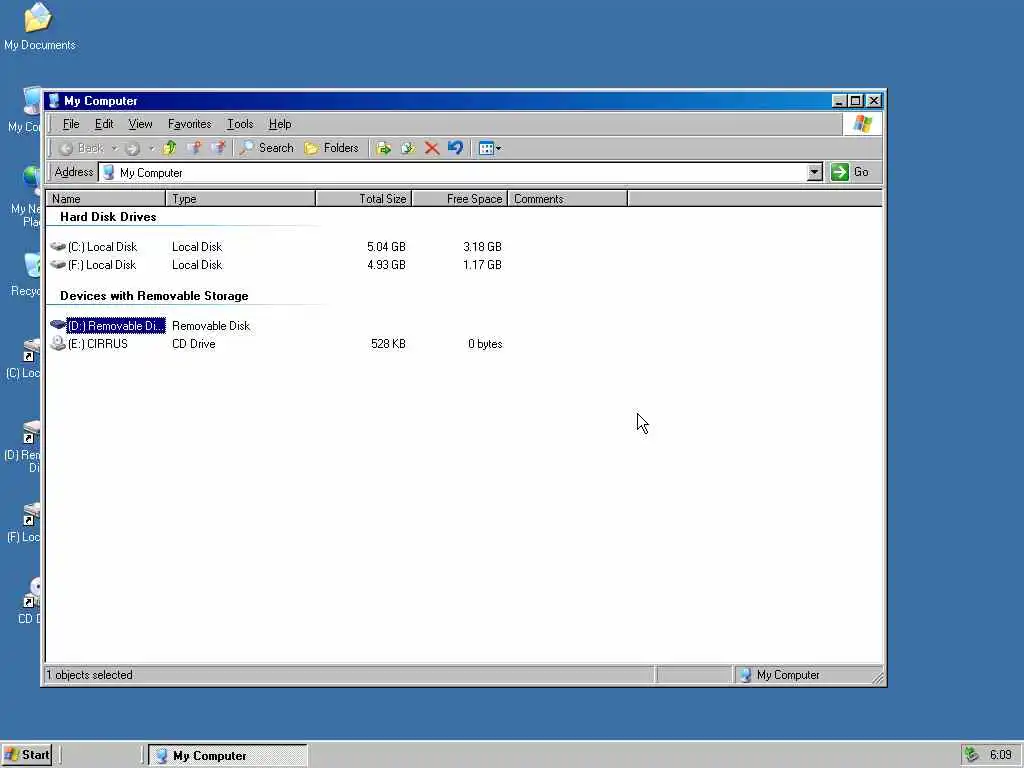Sort by the Type column header
Viewport: 1024px width, 768px height.
click(241, 199)
